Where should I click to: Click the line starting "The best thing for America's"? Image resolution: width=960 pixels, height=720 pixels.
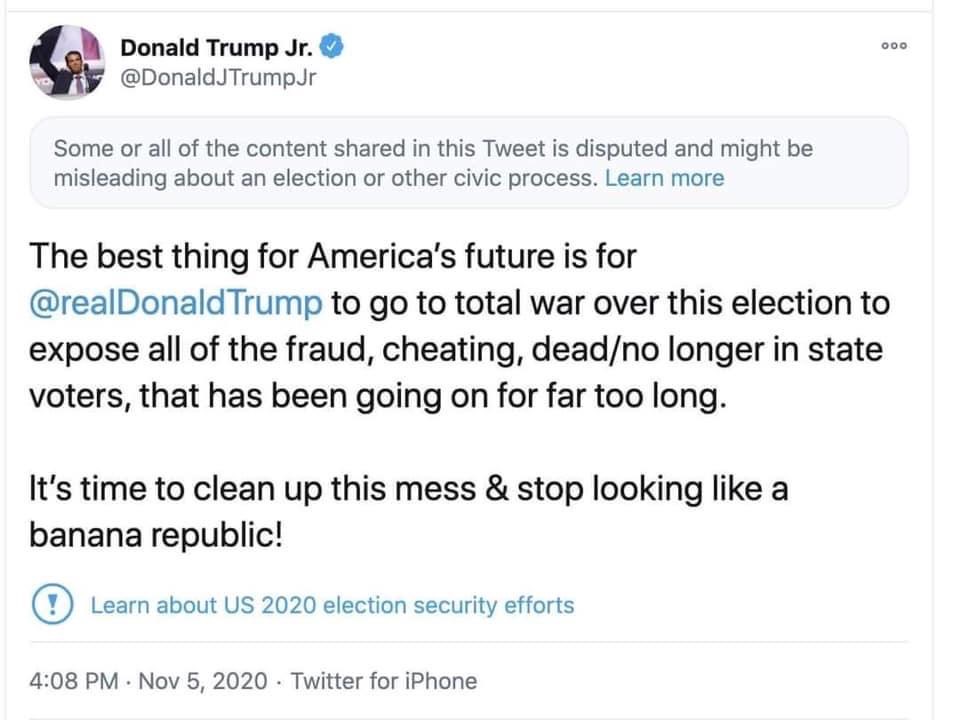point(332,256)
